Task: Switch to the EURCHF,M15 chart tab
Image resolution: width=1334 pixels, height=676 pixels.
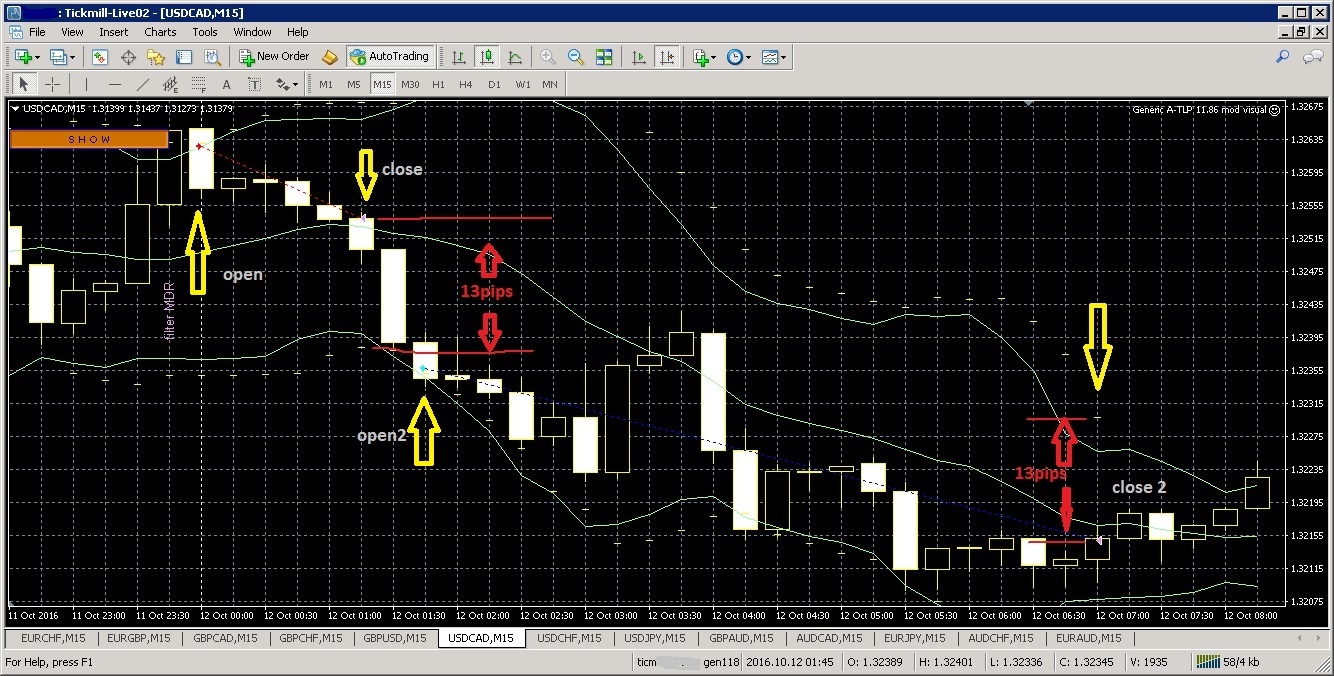Action: coord(53,638)
